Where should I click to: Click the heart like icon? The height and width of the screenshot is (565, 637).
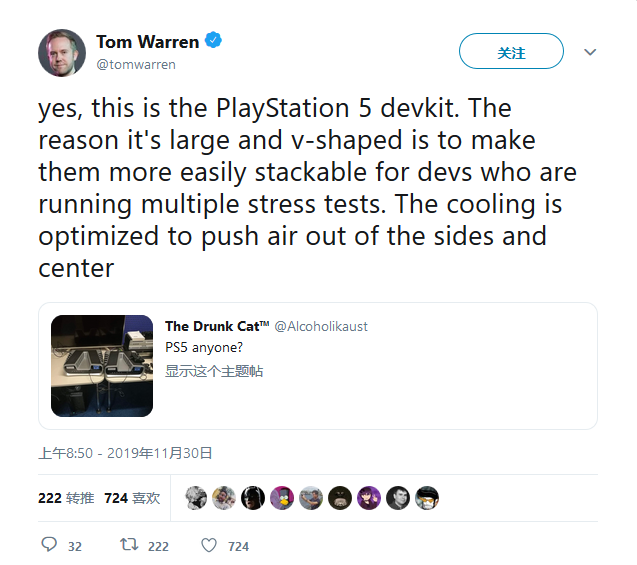209,546
